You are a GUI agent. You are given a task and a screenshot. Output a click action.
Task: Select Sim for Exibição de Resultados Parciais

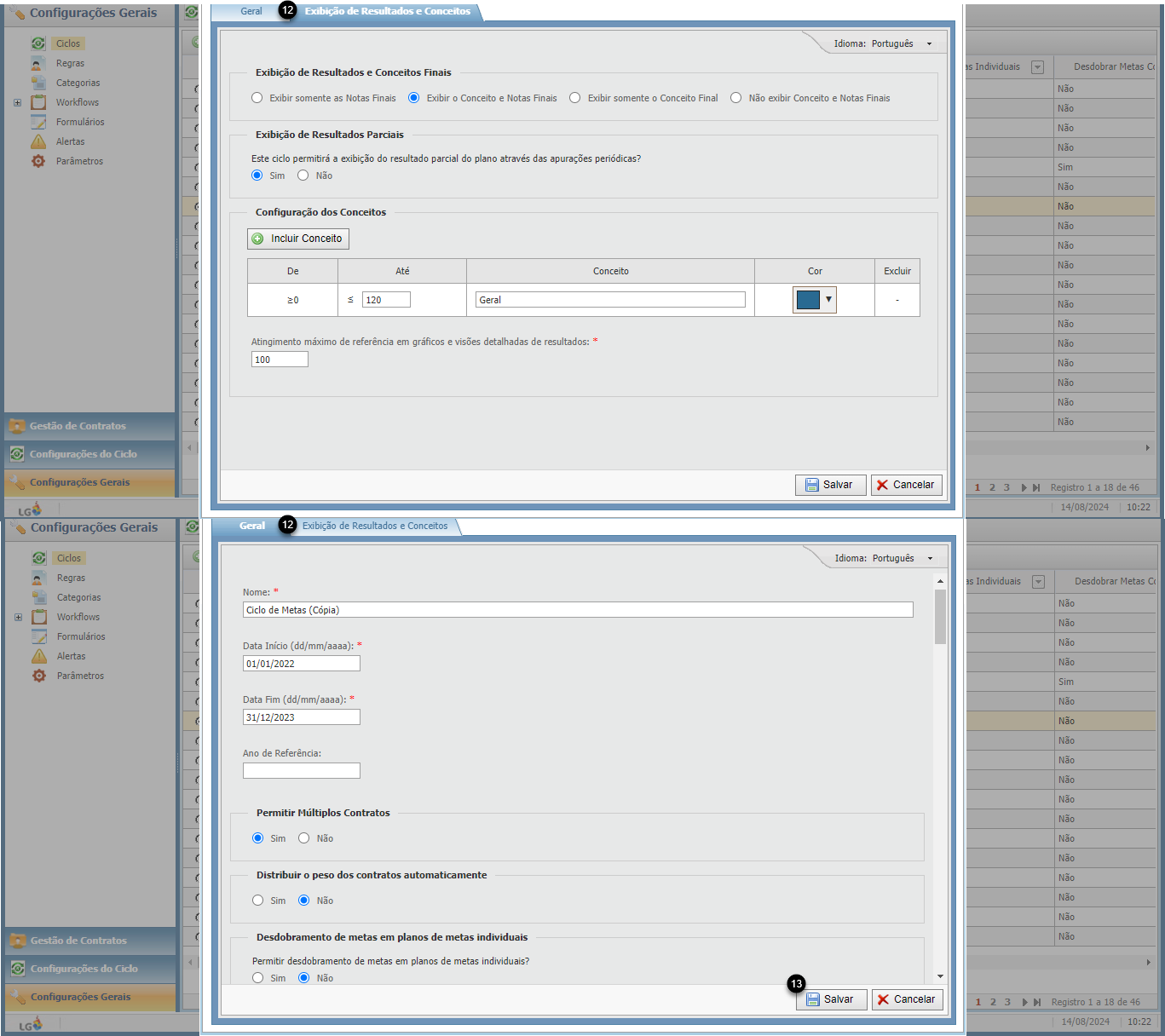pos(257,176)
